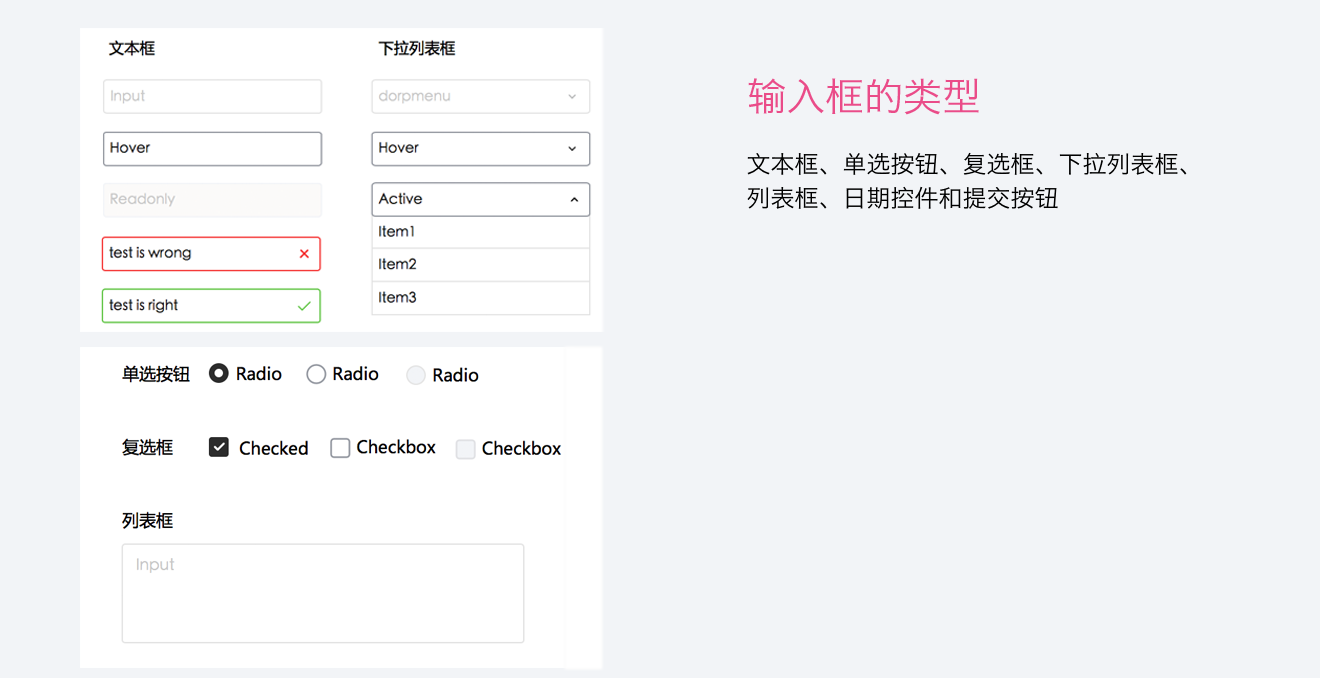Click the 文本框 heading label
Screen dimensions: 1320x678
[132, 48]
